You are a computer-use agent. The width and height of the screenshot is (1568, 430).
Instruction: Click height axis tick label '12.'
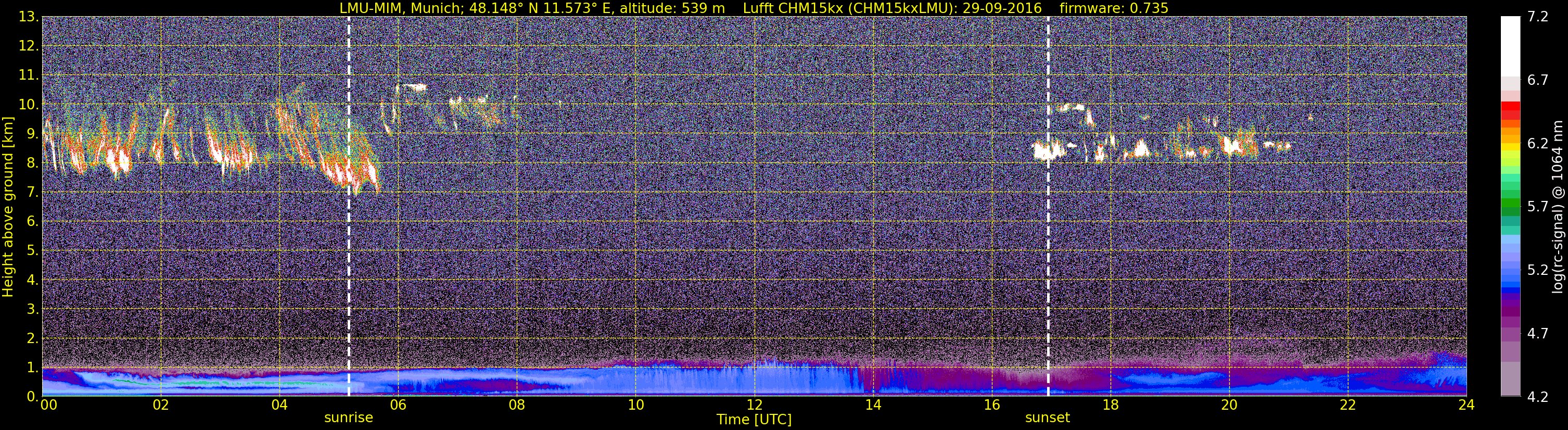pos(29,46)
